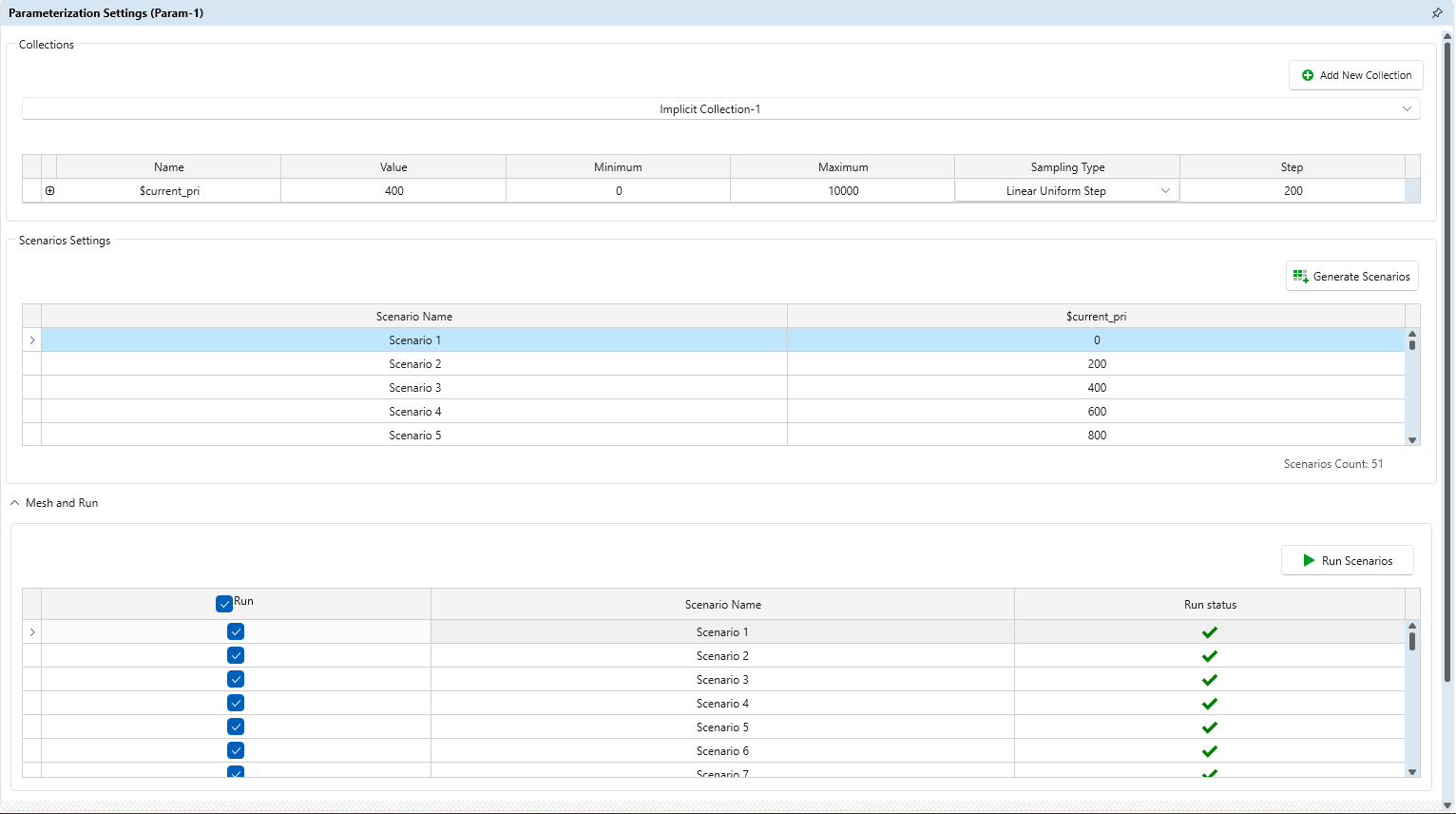Click the Add New Collection button
Viewport: 1456px width, 814px height.
(1356, 75)
